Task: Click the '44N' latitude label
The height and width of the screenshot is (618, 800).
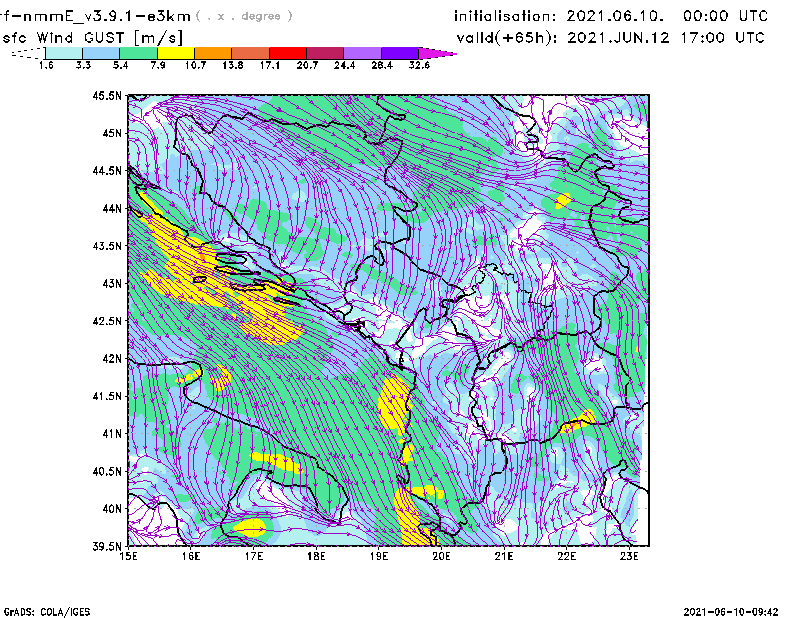Action: point(112,208)
